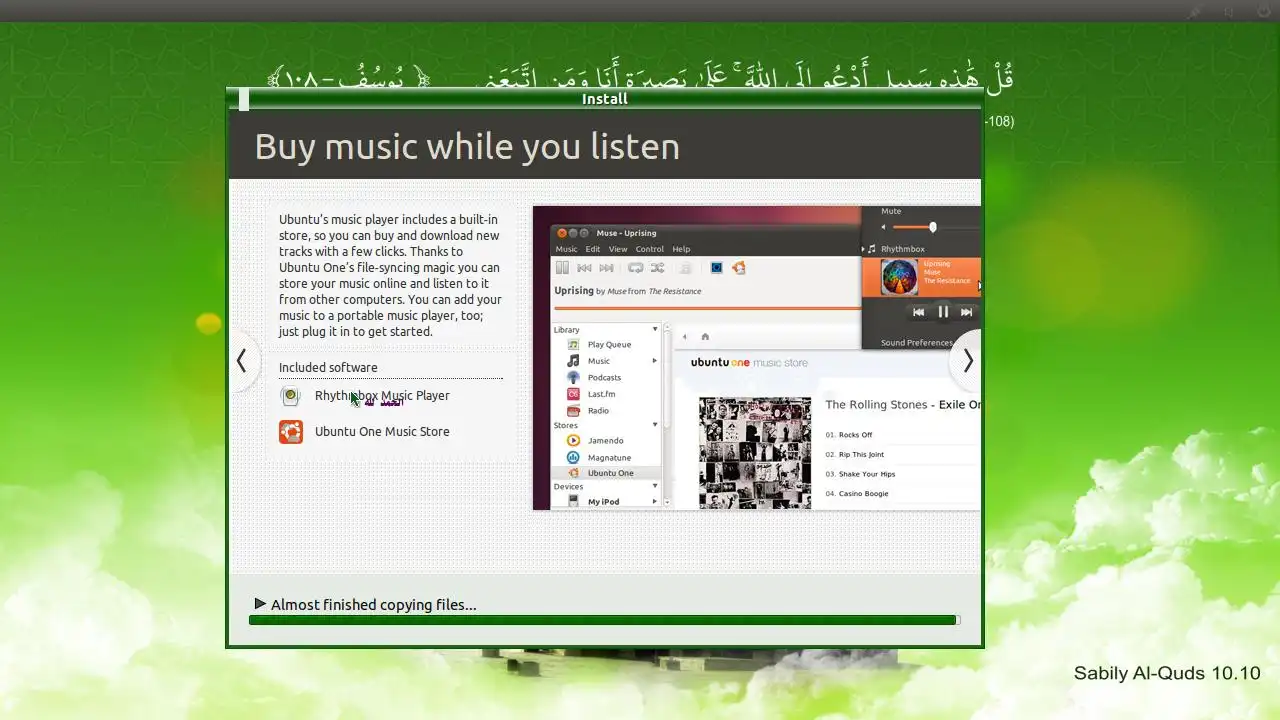This screenshot has height=720, width=1280.
Task: Click previous track in sound menu
Action: [x=918, y=312]
